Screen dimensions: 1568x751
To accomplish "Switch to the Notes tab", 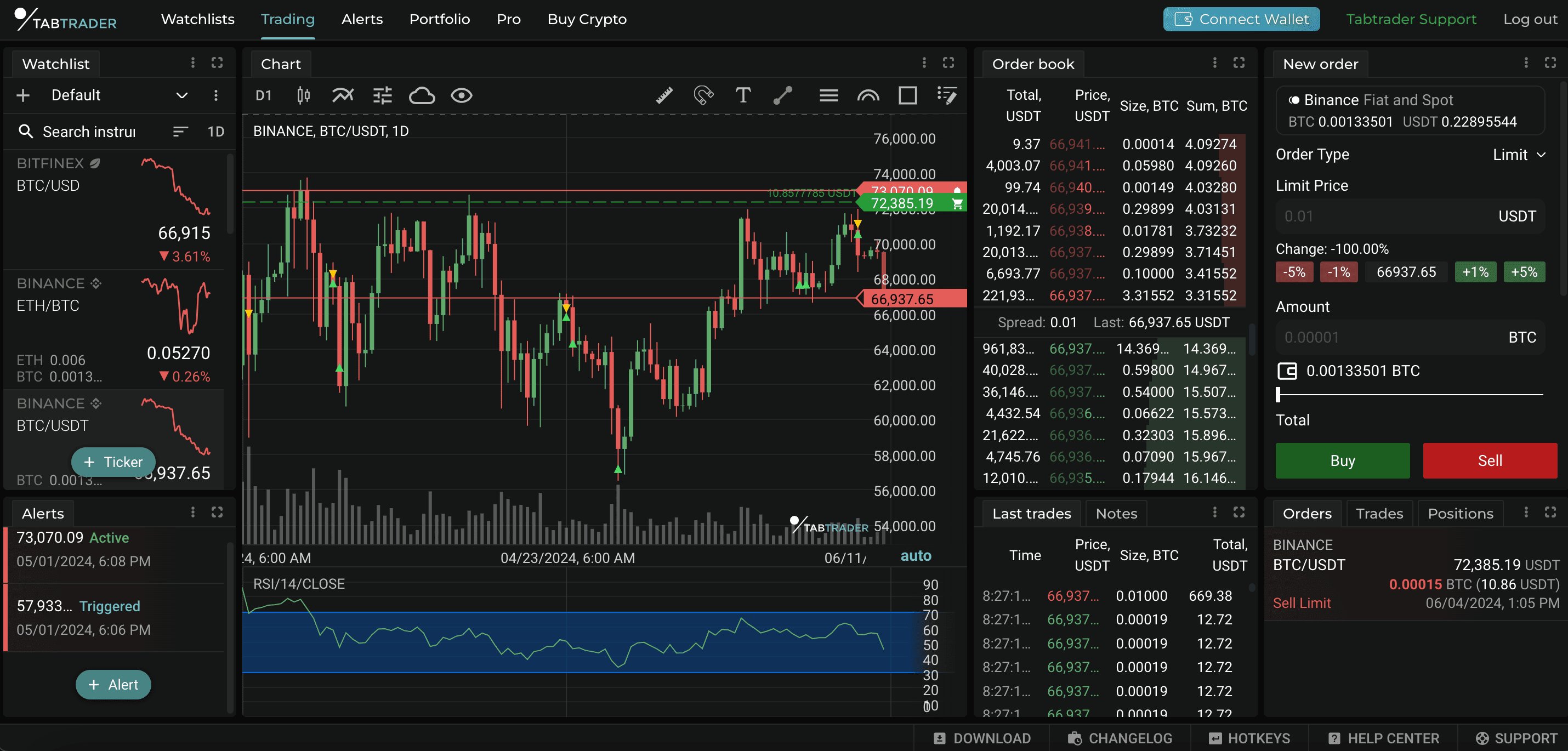I will (x=1116, y=514).
